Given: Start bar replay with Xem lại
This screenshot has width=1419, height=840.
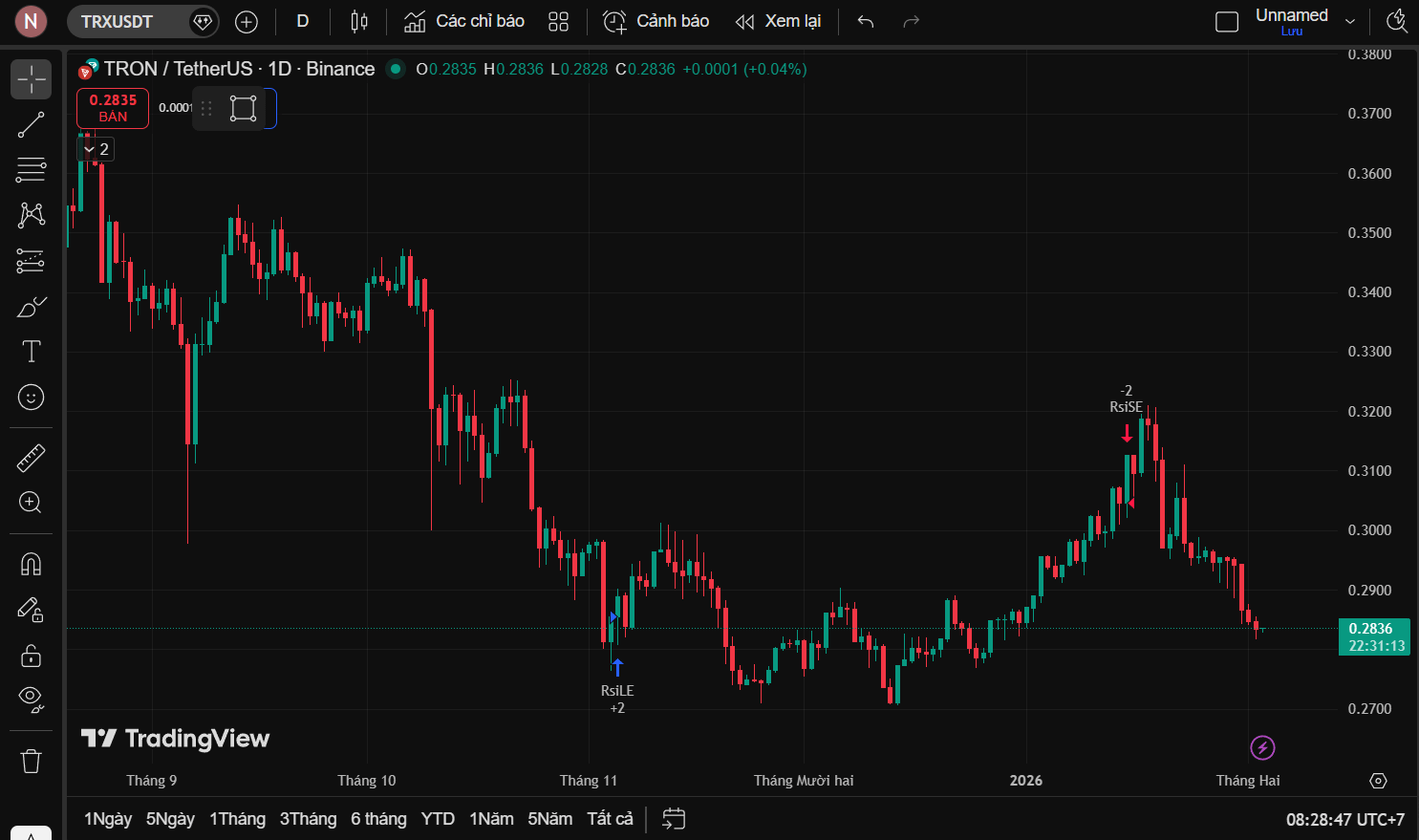Looking at the screenshot, I should click(x=778, y=21).
